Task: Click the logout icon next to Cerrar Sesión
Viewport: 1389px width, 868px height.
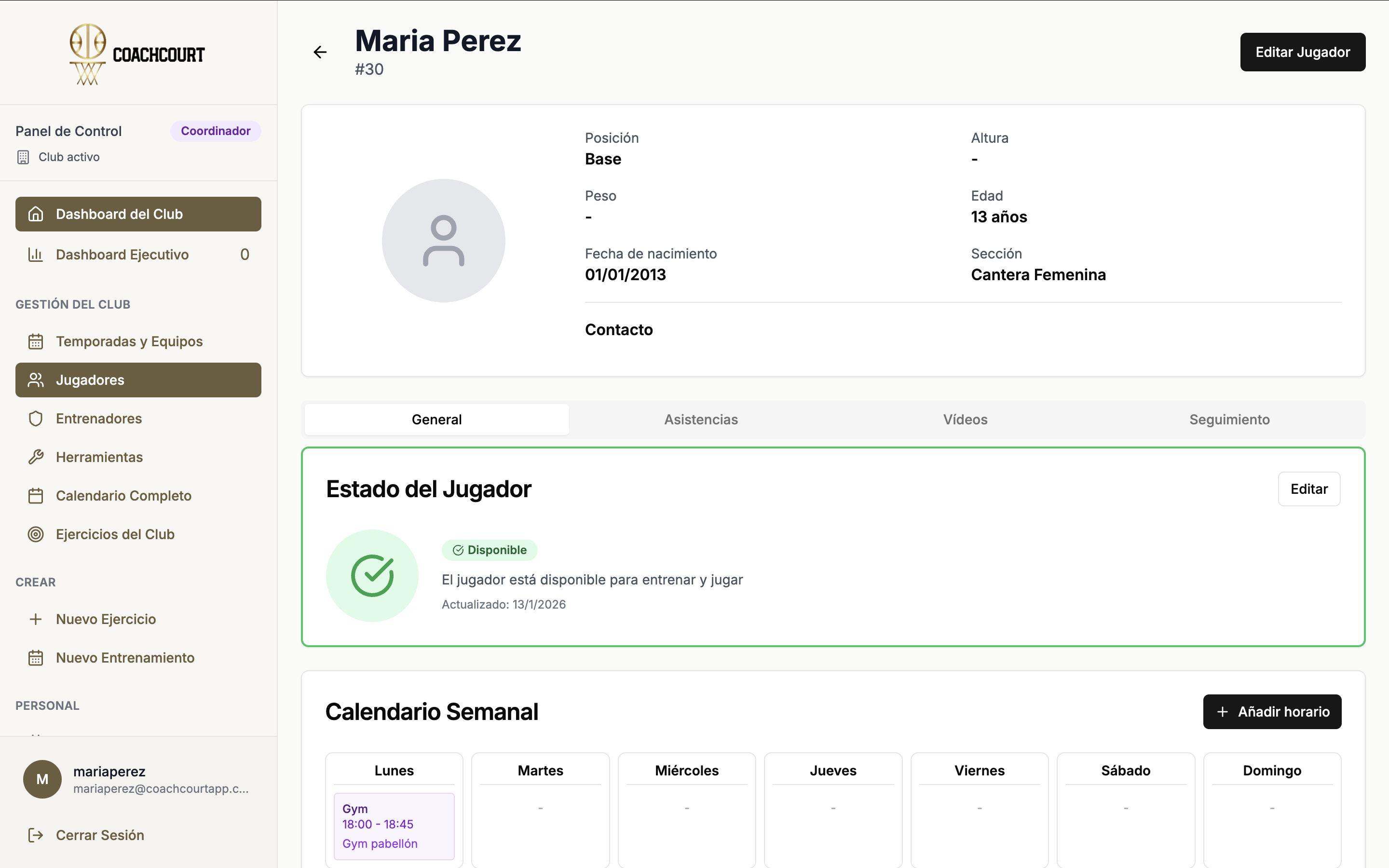Action: (x=36, y=835)
